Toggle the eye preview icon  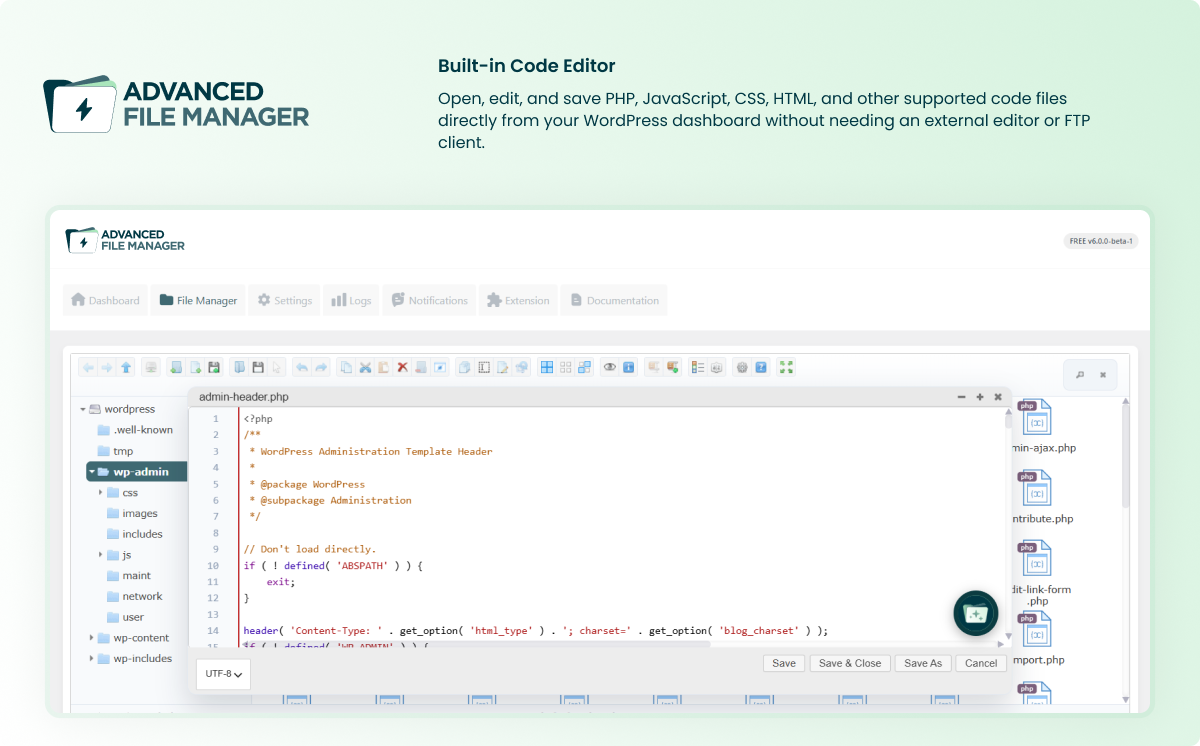click(x=610, y=367)
